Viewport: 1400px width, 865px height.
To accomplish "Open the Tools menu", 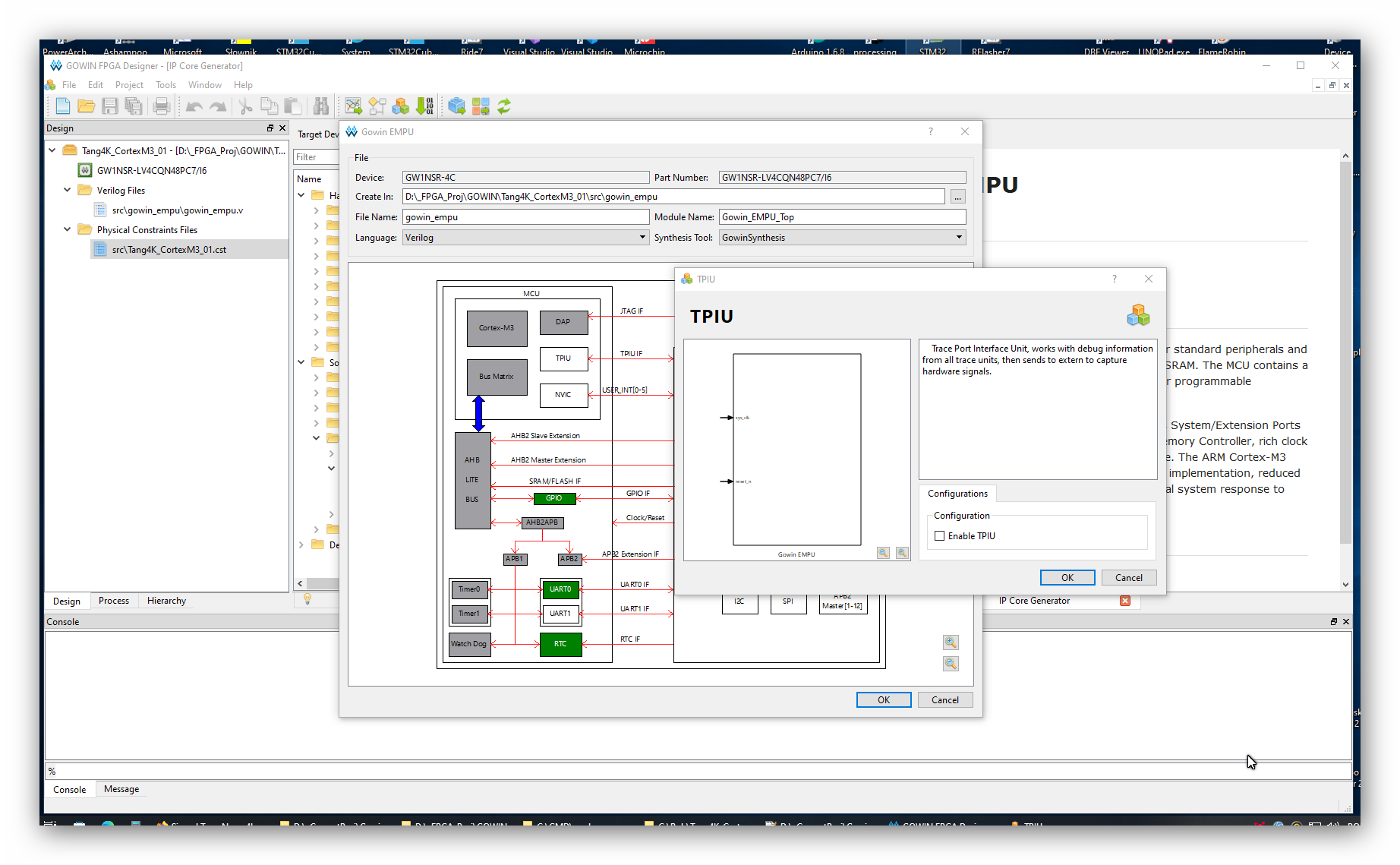I will click(x=166, y=85).
